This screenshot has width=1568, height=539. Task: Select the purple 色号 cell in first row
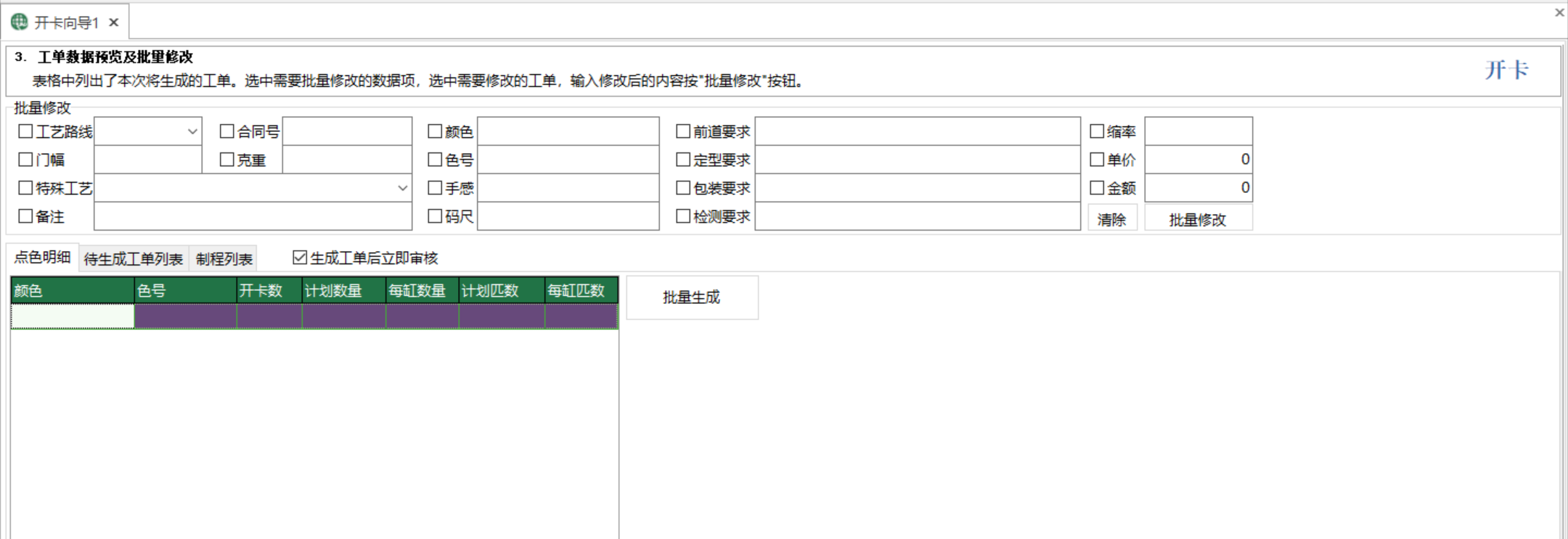(x=186, y=316)
